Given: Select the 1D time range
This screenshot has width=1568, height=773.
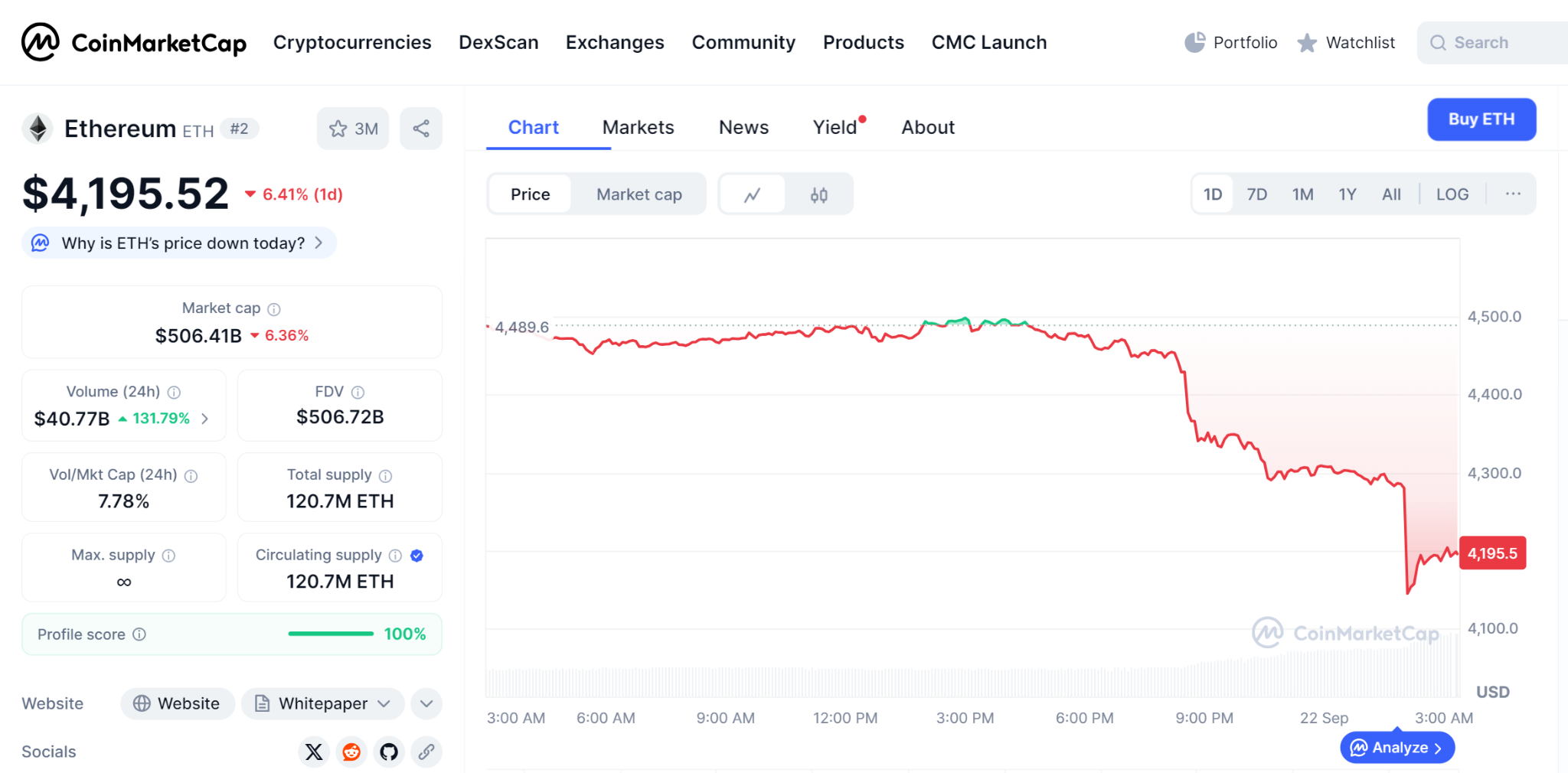Looking at the screenshot, I should (x=1213, y=194).
